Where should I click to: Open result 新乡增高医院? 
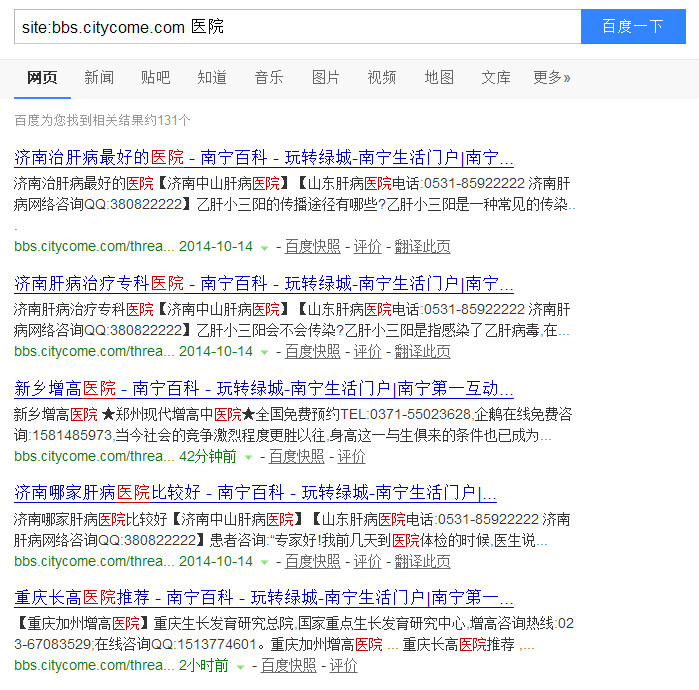(x=263, y=389)
